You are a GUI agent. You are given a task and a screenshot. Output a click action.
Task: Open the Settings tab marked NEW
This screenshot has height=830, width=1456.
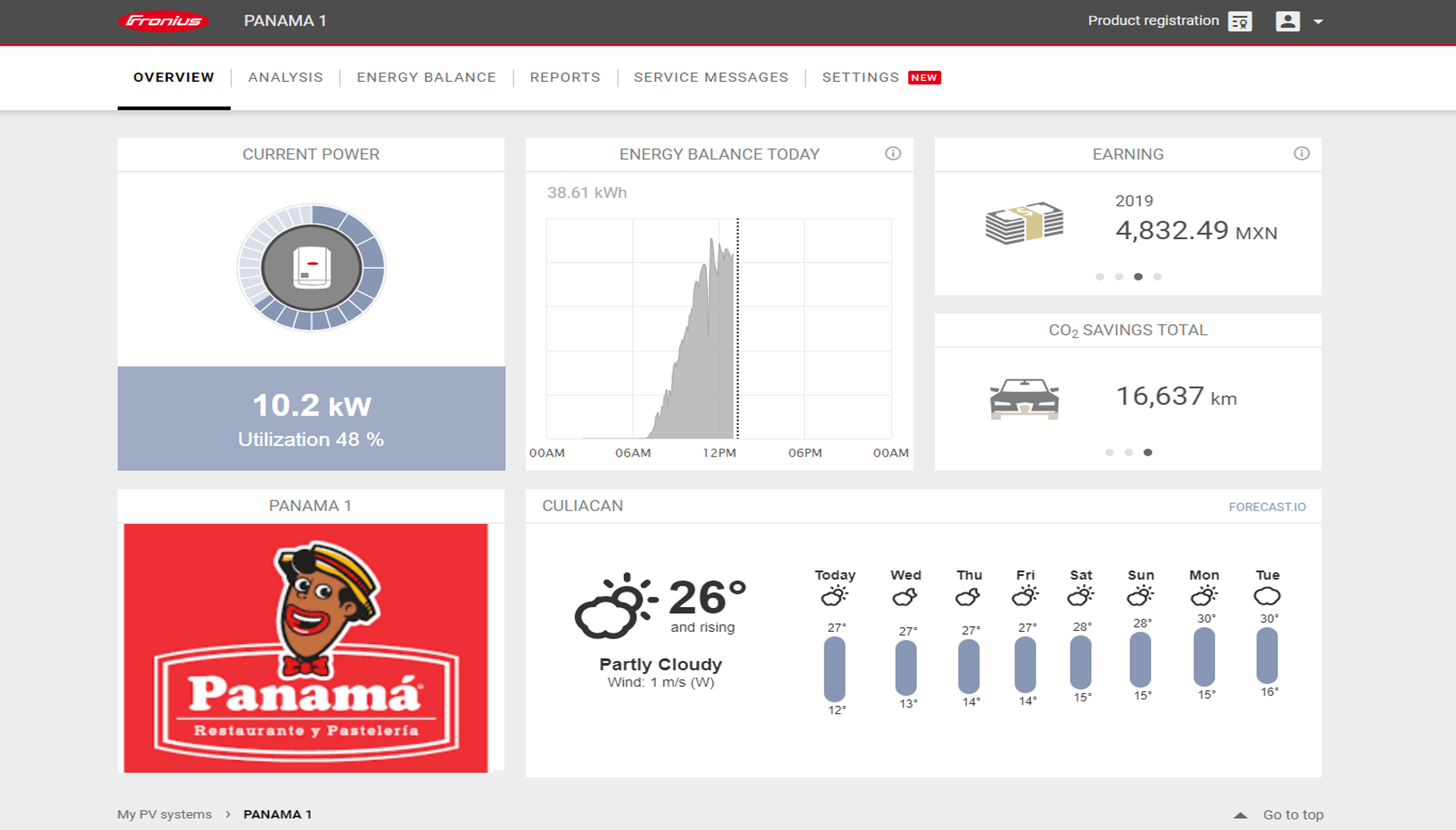point(860,77)
